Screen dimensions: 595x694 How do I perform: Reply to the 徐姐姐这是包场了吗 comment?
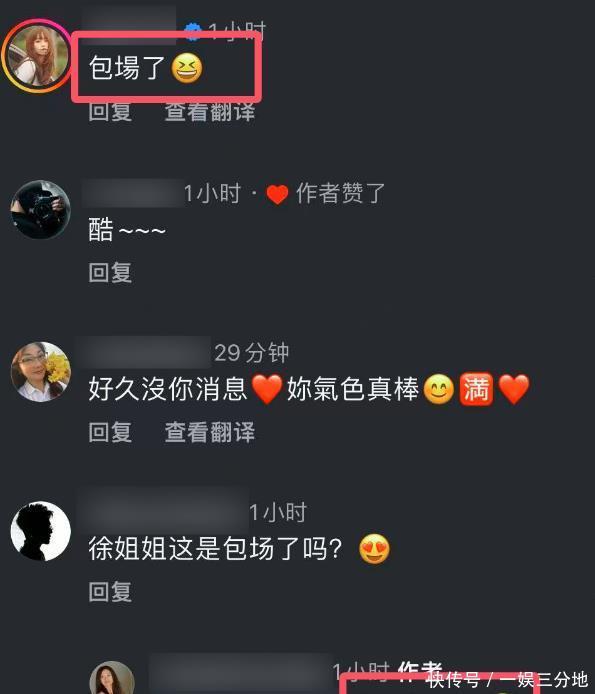[x=110, y=592]
